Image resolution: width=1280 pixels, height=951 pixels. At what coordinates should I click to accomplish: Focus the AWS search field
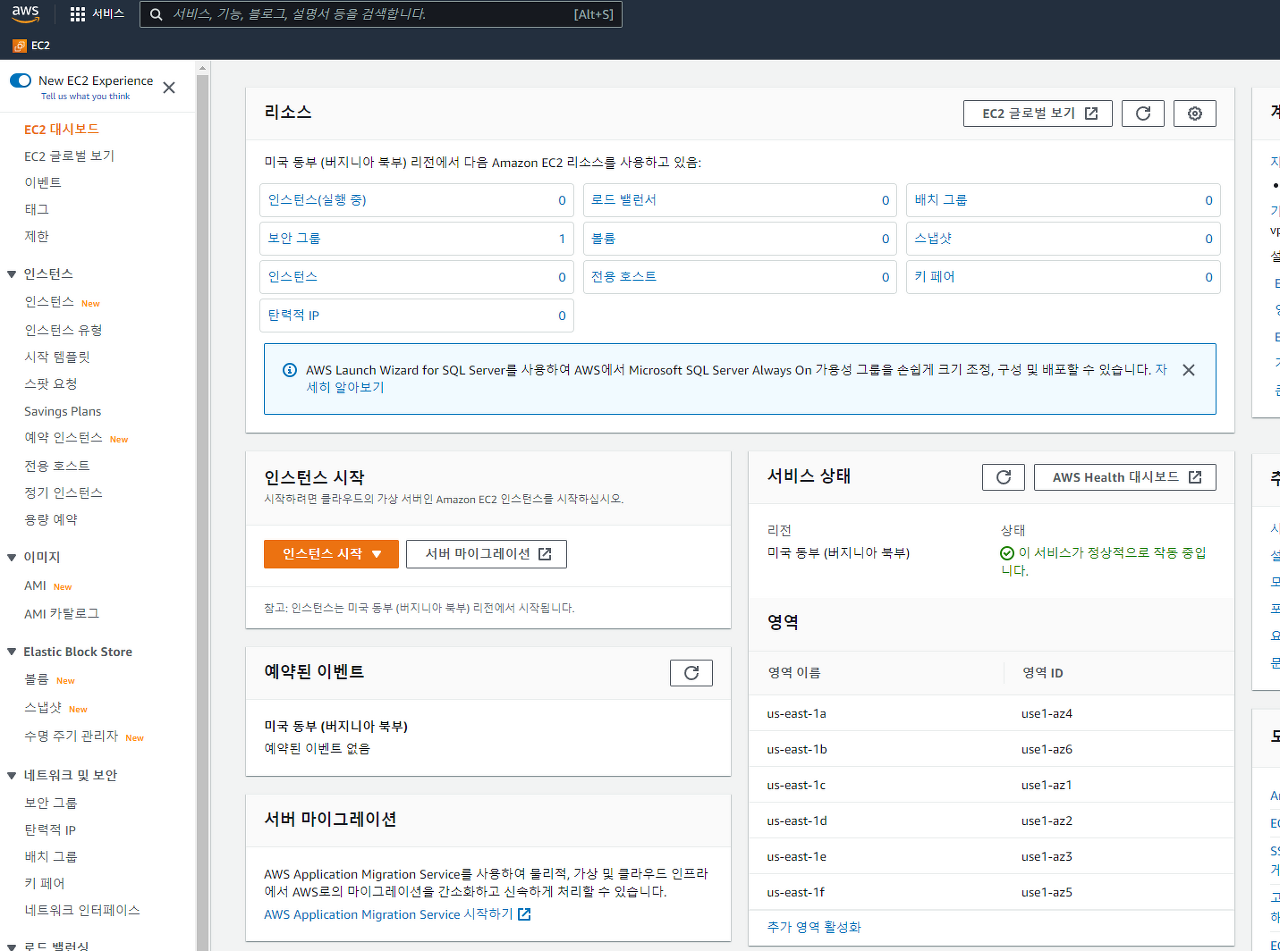pos(381,14)
